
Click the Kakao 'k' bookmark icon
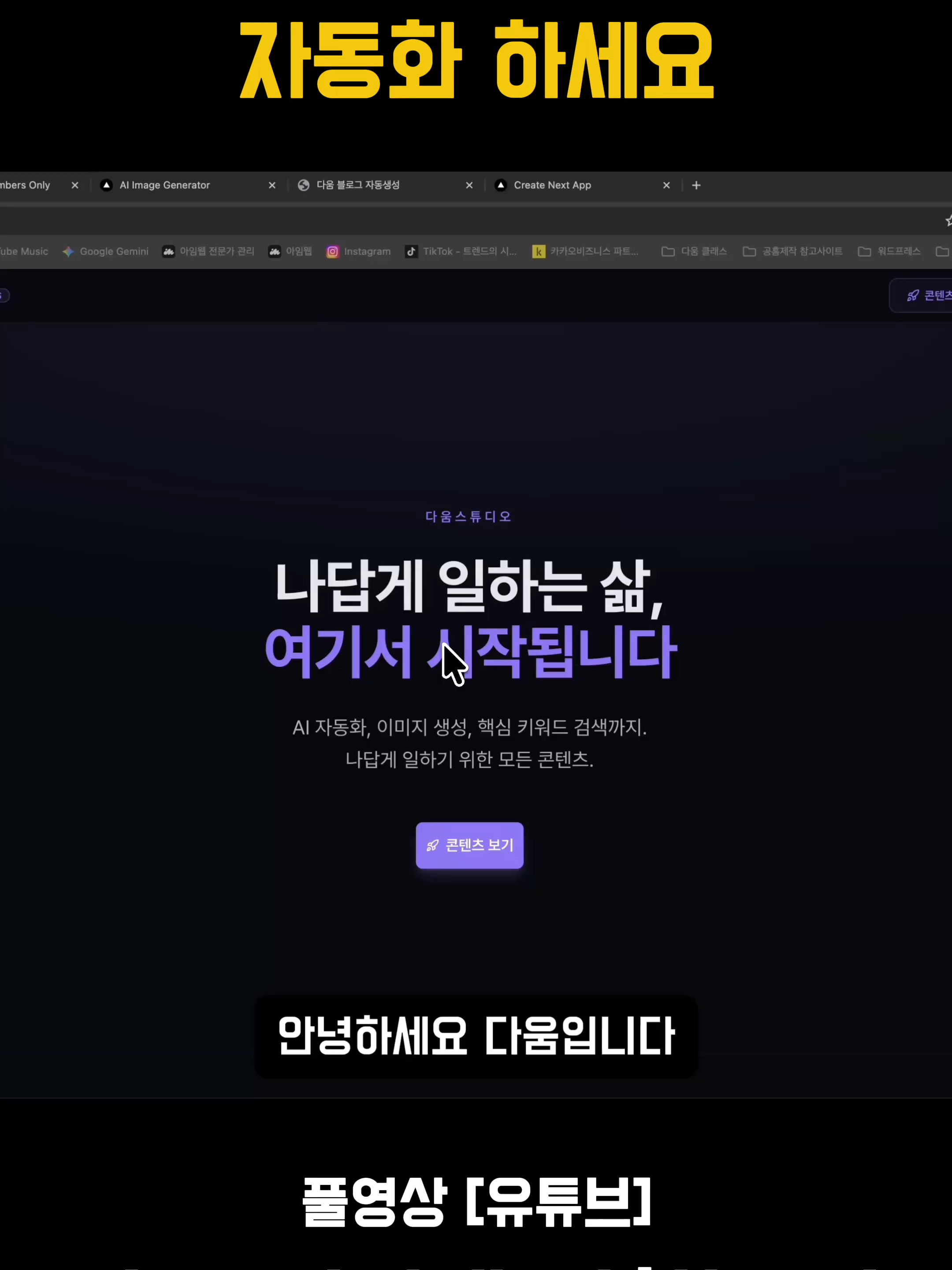tap(539, 251)
